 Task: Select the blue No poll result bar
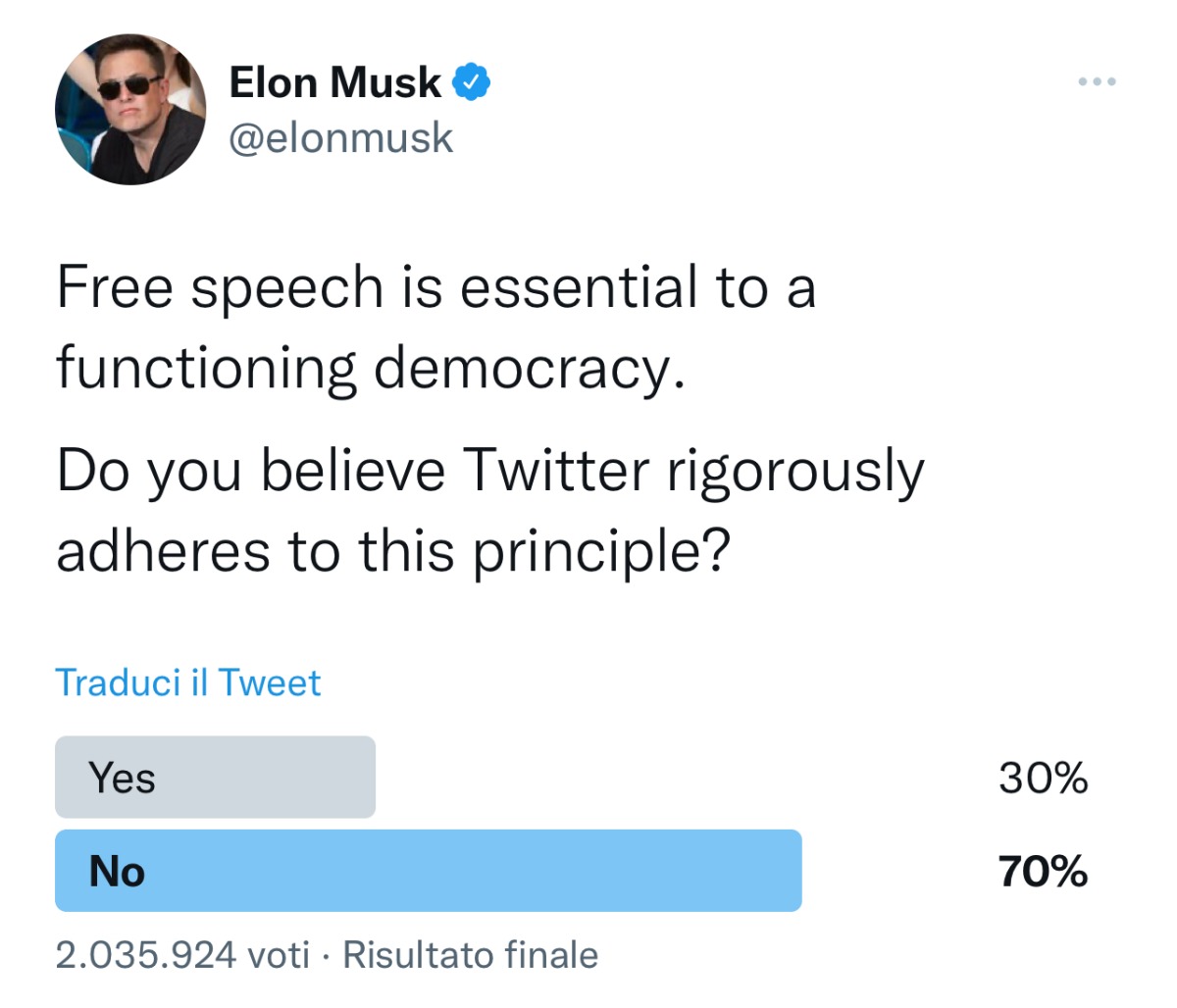point(428,871)
